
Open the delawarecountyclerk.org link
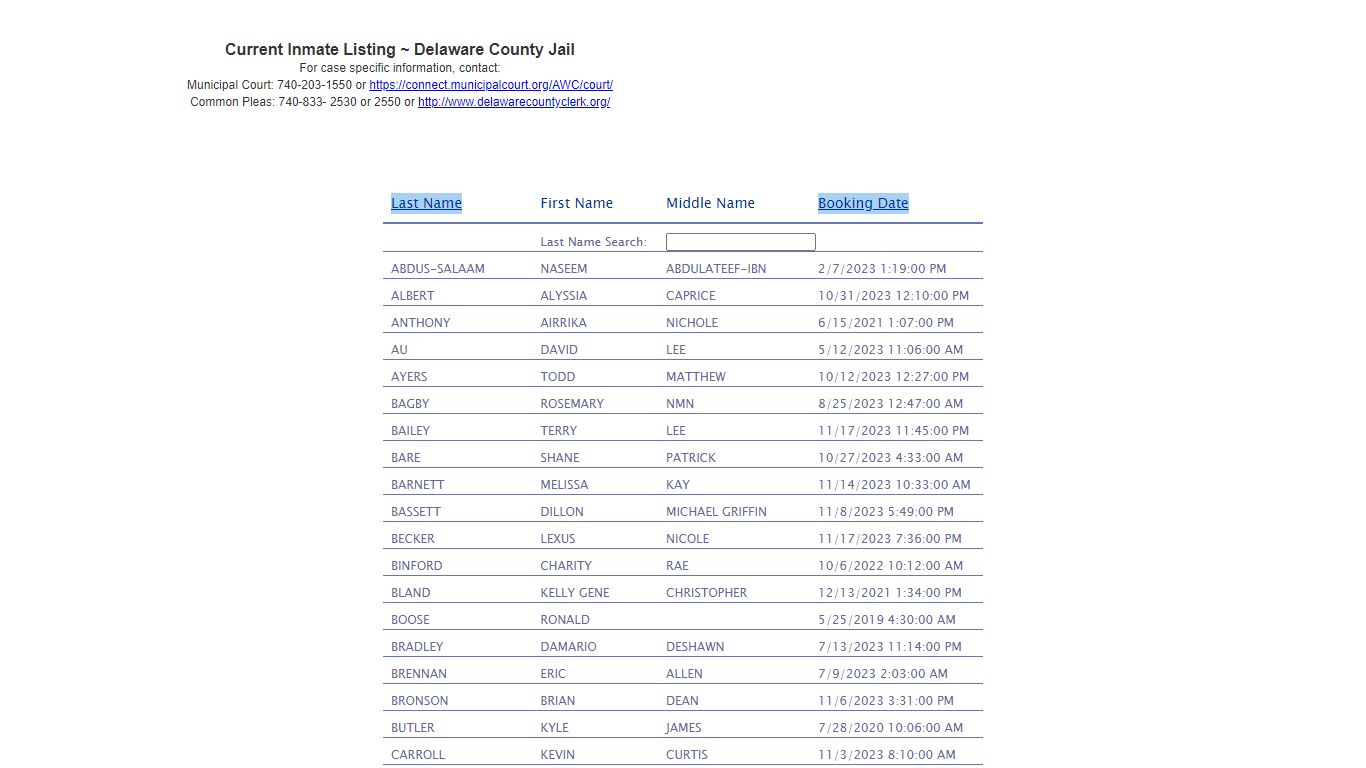(x=514, y=102)
